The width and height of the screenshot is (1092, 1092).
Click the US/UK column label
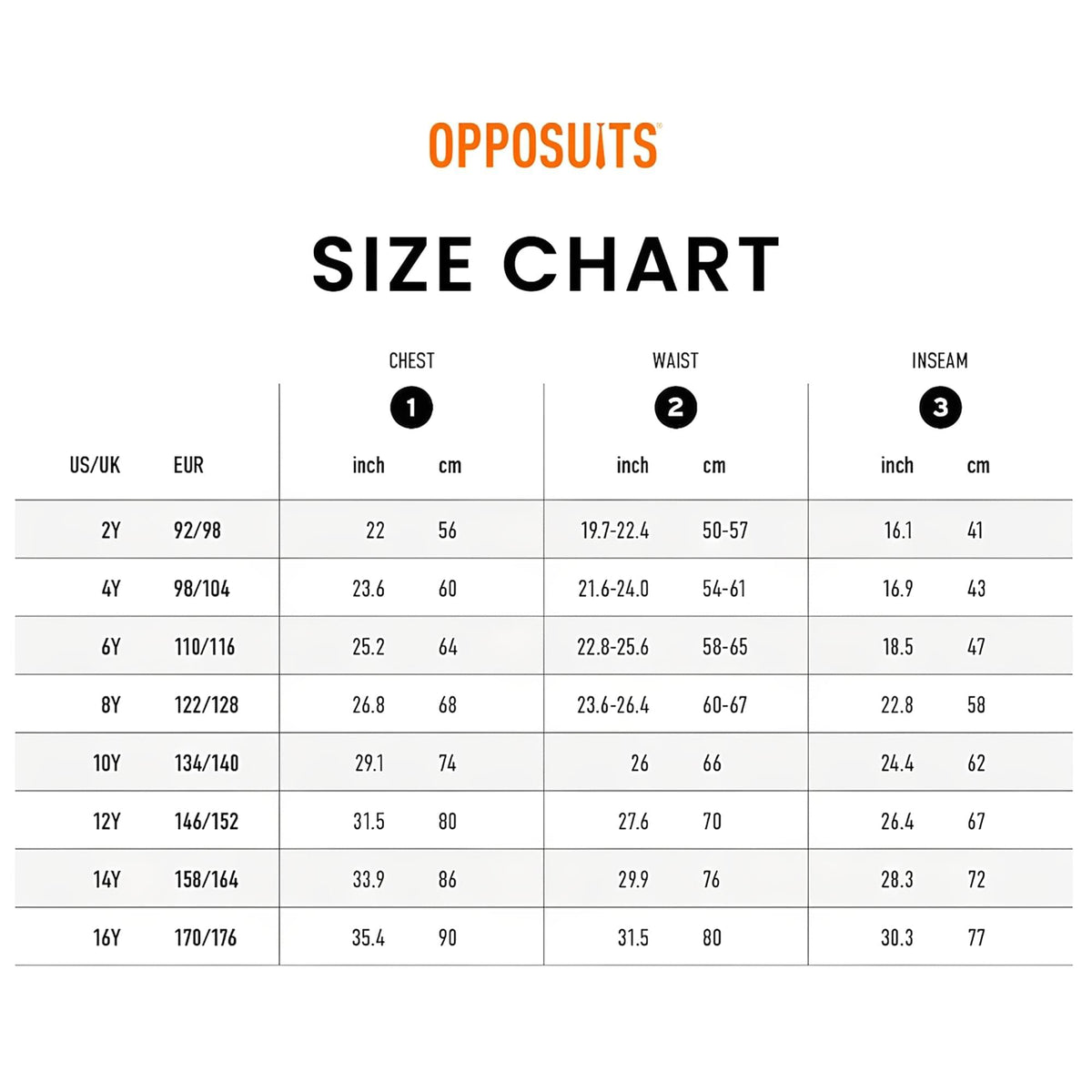pyautogui.click(x=95, y=465)
